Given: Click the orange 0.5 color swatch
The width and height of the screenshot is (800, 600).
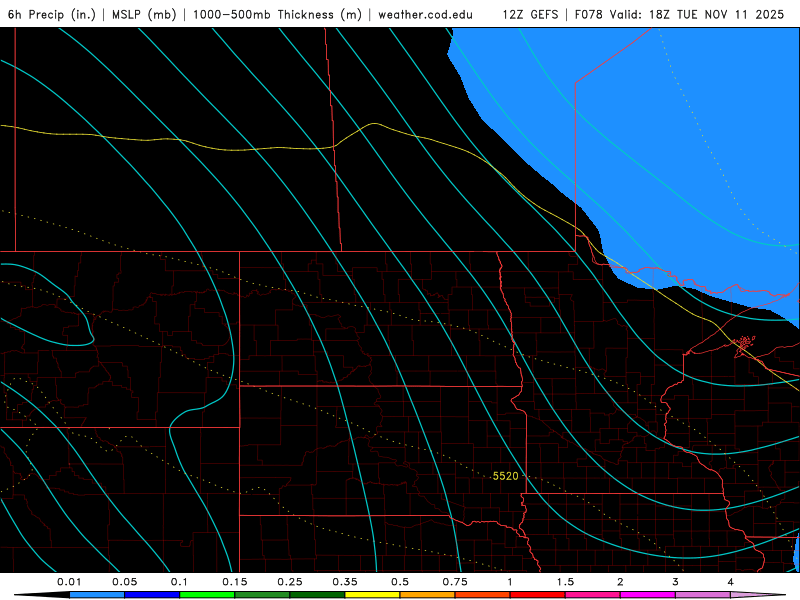Looking at the screenshot, I should (428, 595).
